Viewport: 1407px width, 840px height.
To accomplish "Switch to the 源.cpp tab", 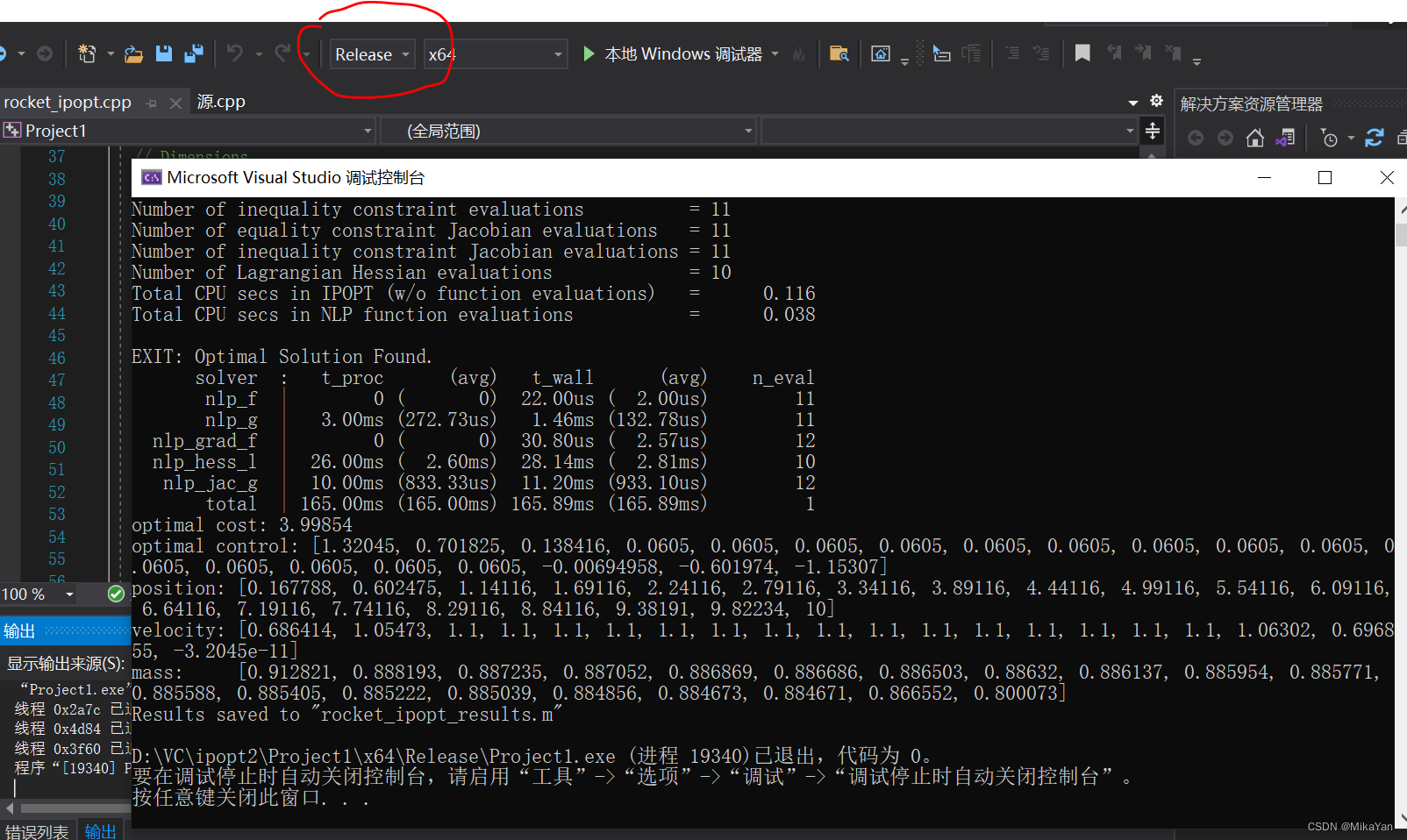I will point(220,102).
